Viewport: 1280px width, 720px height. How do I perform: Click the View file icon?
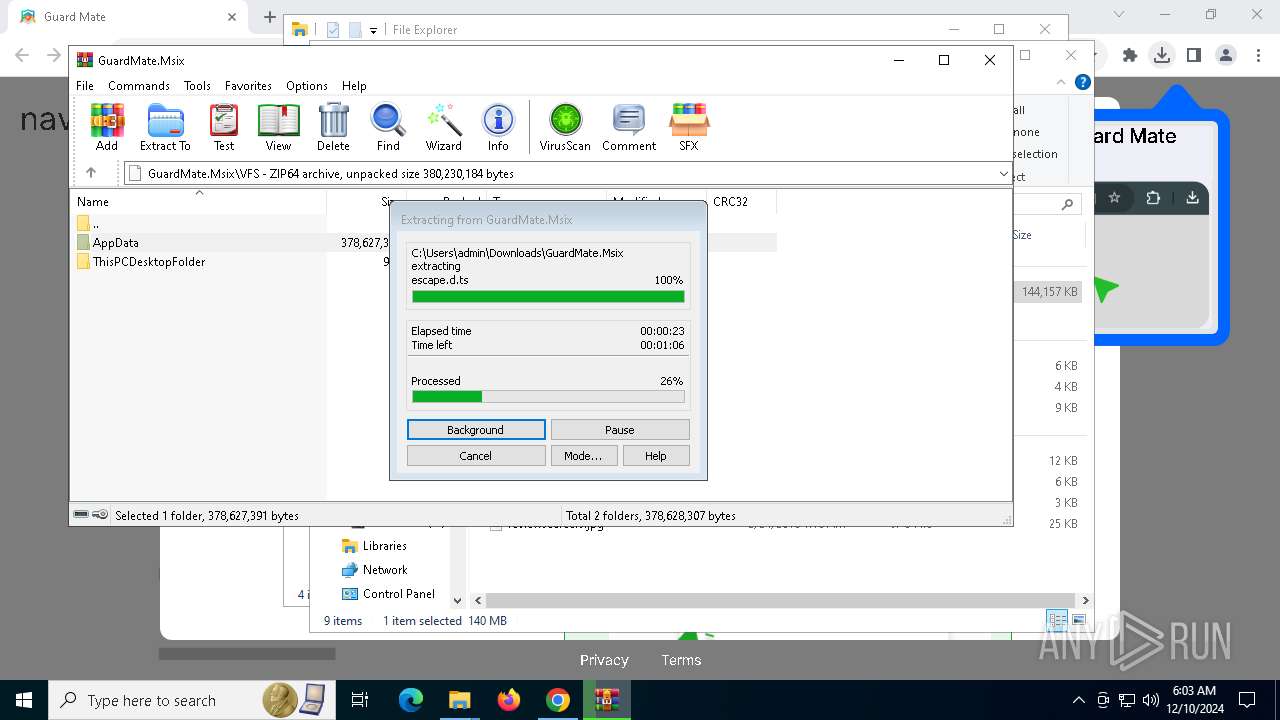(278, 127)
